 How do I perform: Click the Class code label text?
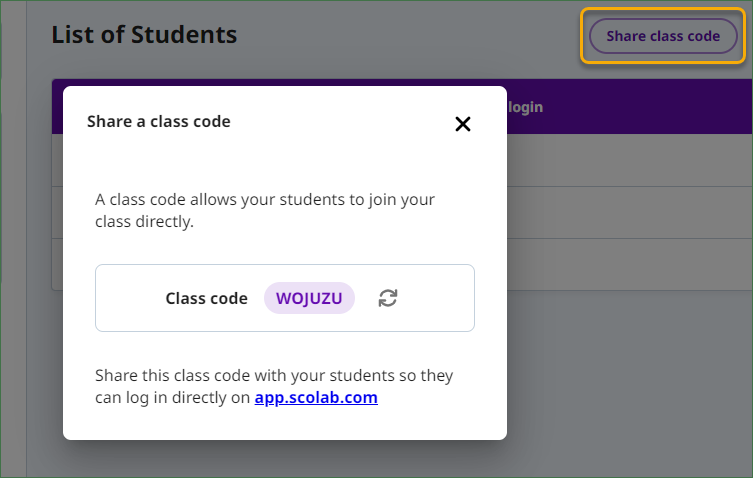(206, 298)
